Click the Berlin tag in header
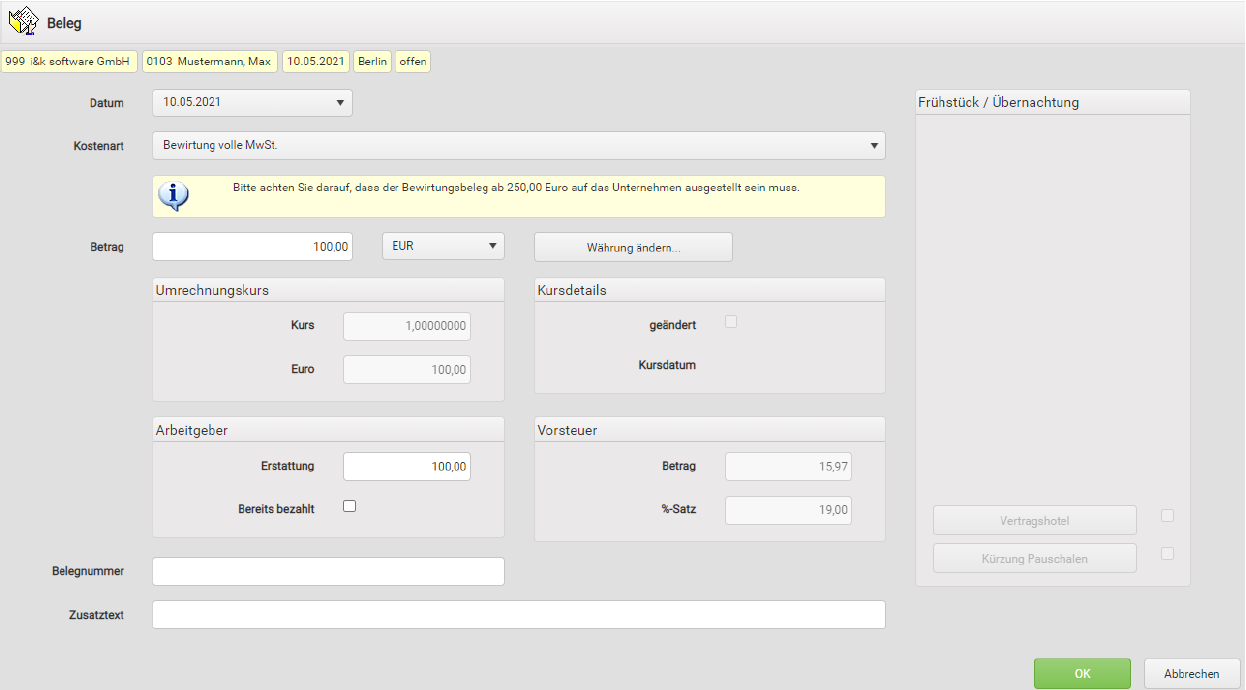Image resolution: width=1246 pixels, height=690 pixels. 372,62
